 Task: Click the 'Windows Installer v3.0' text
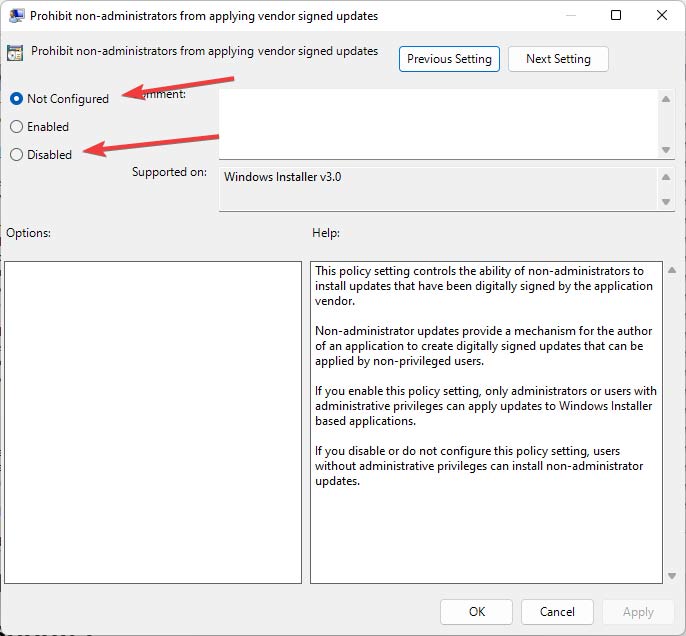click(283, 177)
